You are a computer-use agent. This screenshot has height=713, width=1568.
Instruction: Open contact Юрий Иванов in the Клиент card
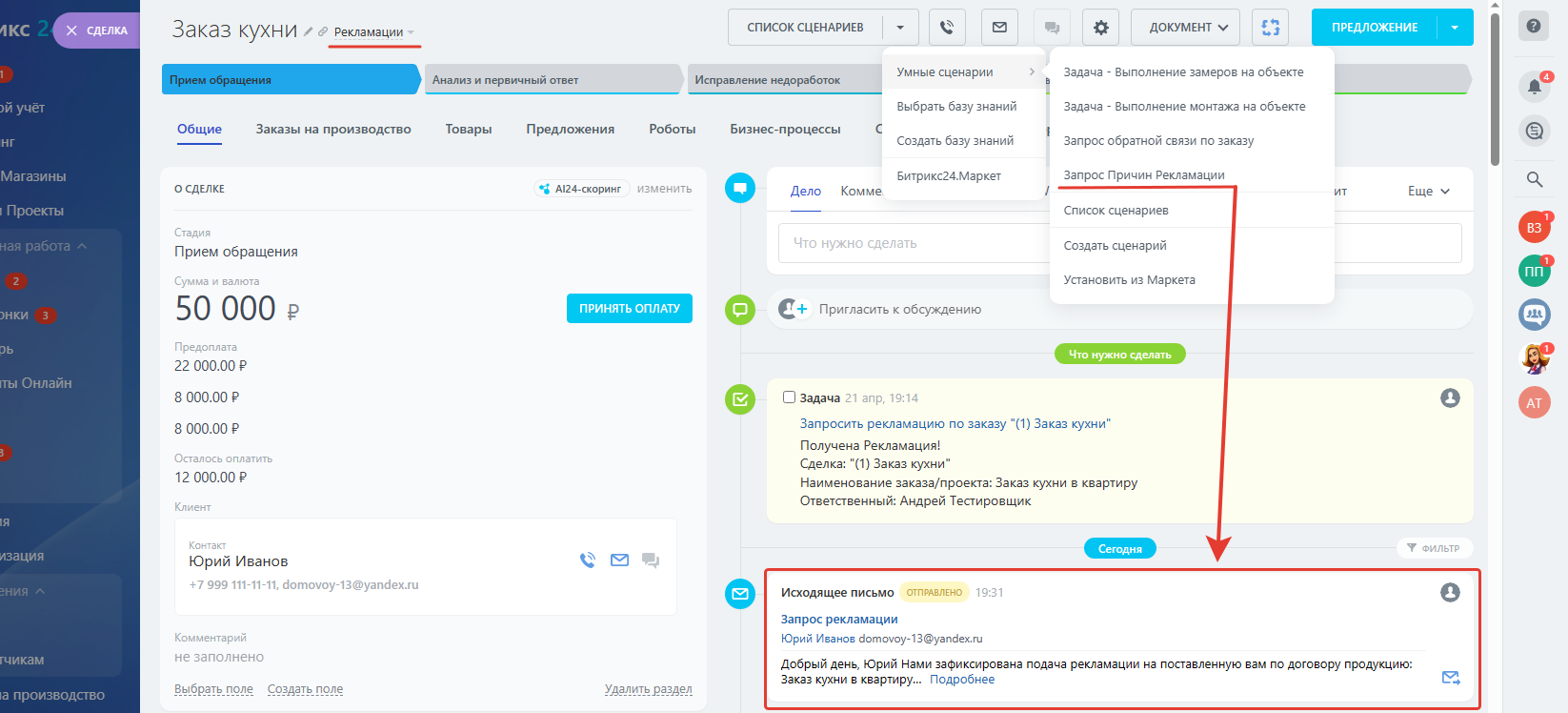point(238,561)
